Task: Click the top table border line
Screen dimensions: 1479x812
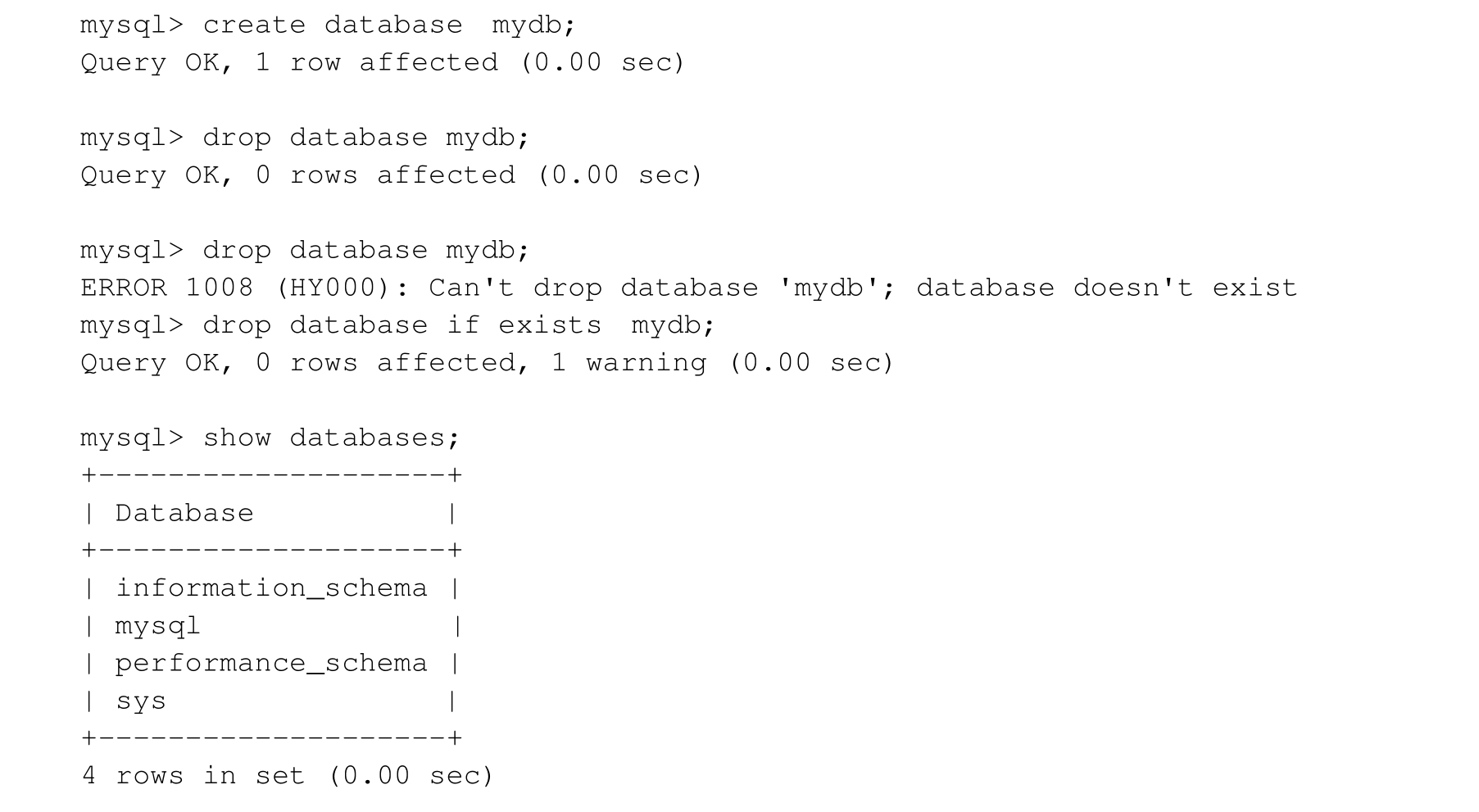Action: click(271, 476)
